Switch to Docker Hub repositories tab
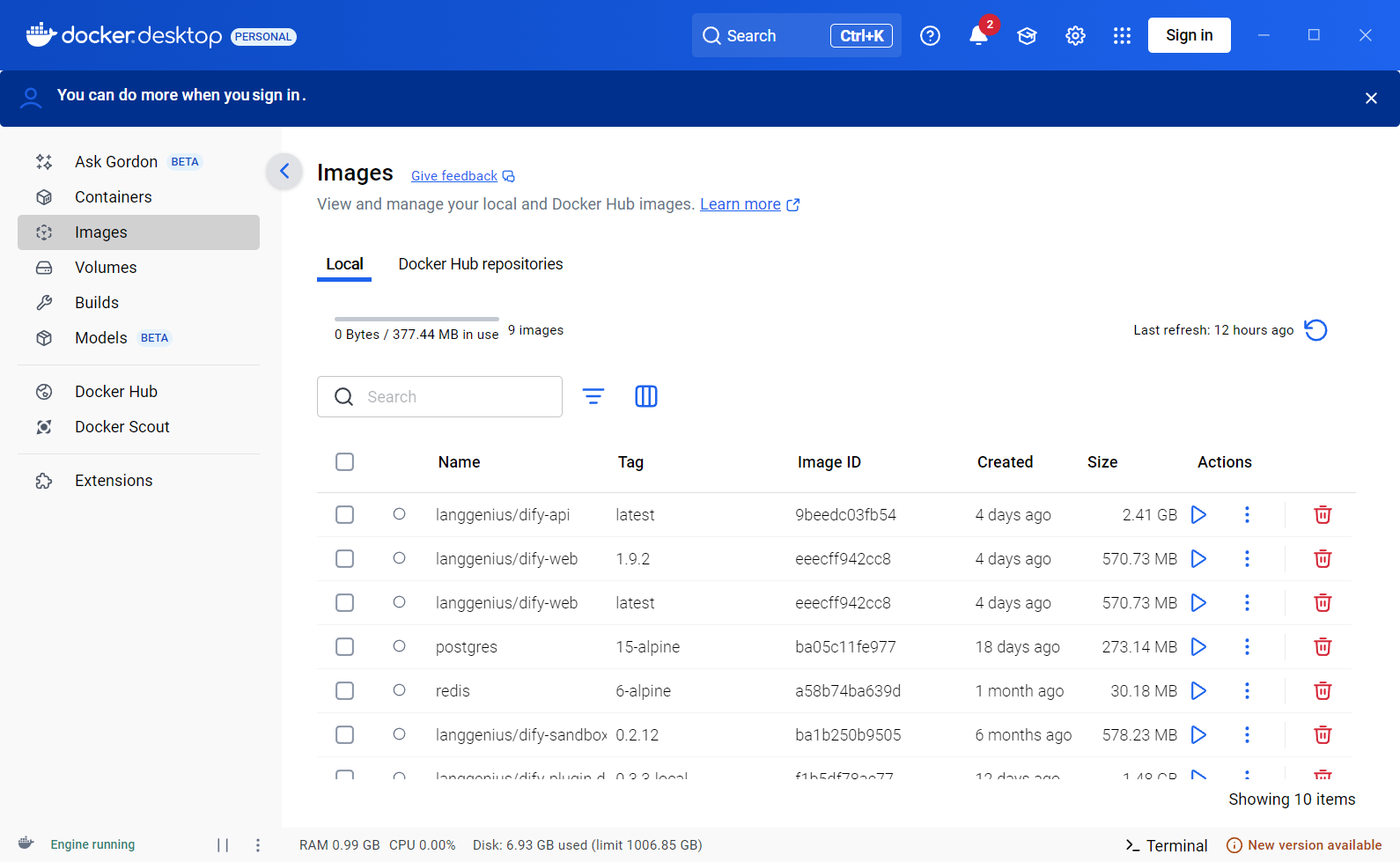 [481, 264]
